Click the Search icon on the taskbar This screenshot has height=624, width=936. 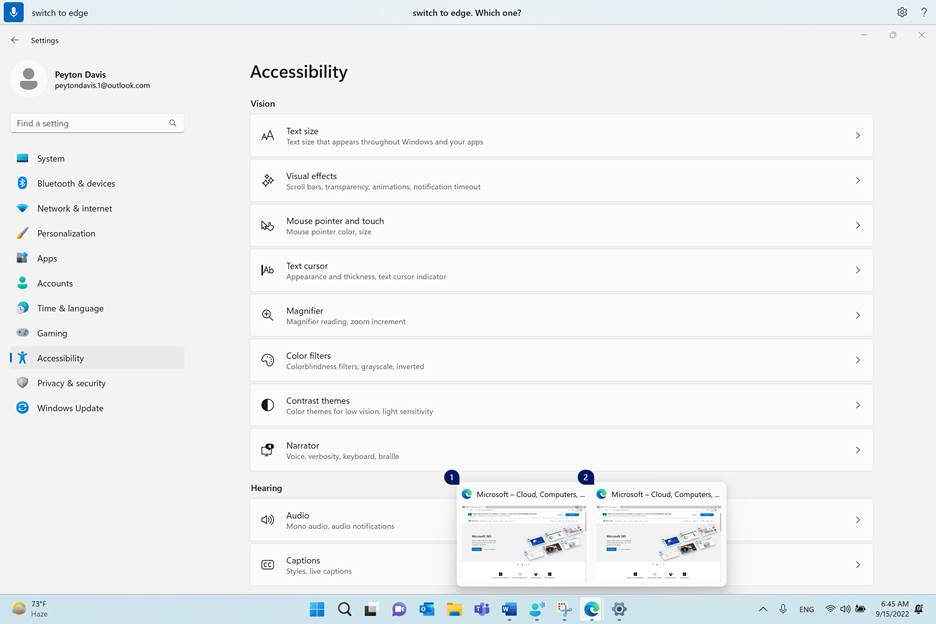344,609
